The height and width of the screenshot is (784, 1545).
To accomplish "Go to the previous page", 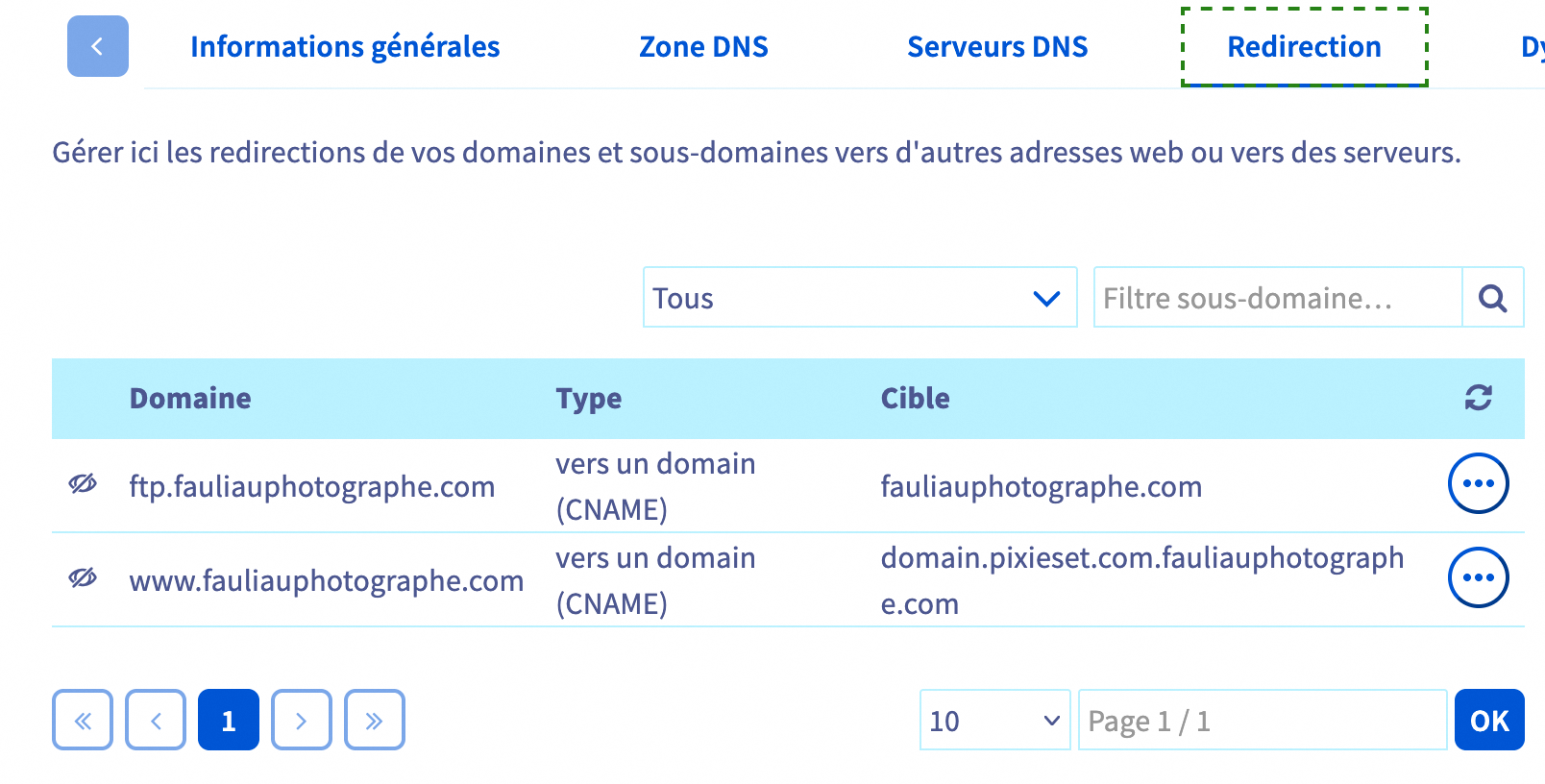I will coord(156,720).
